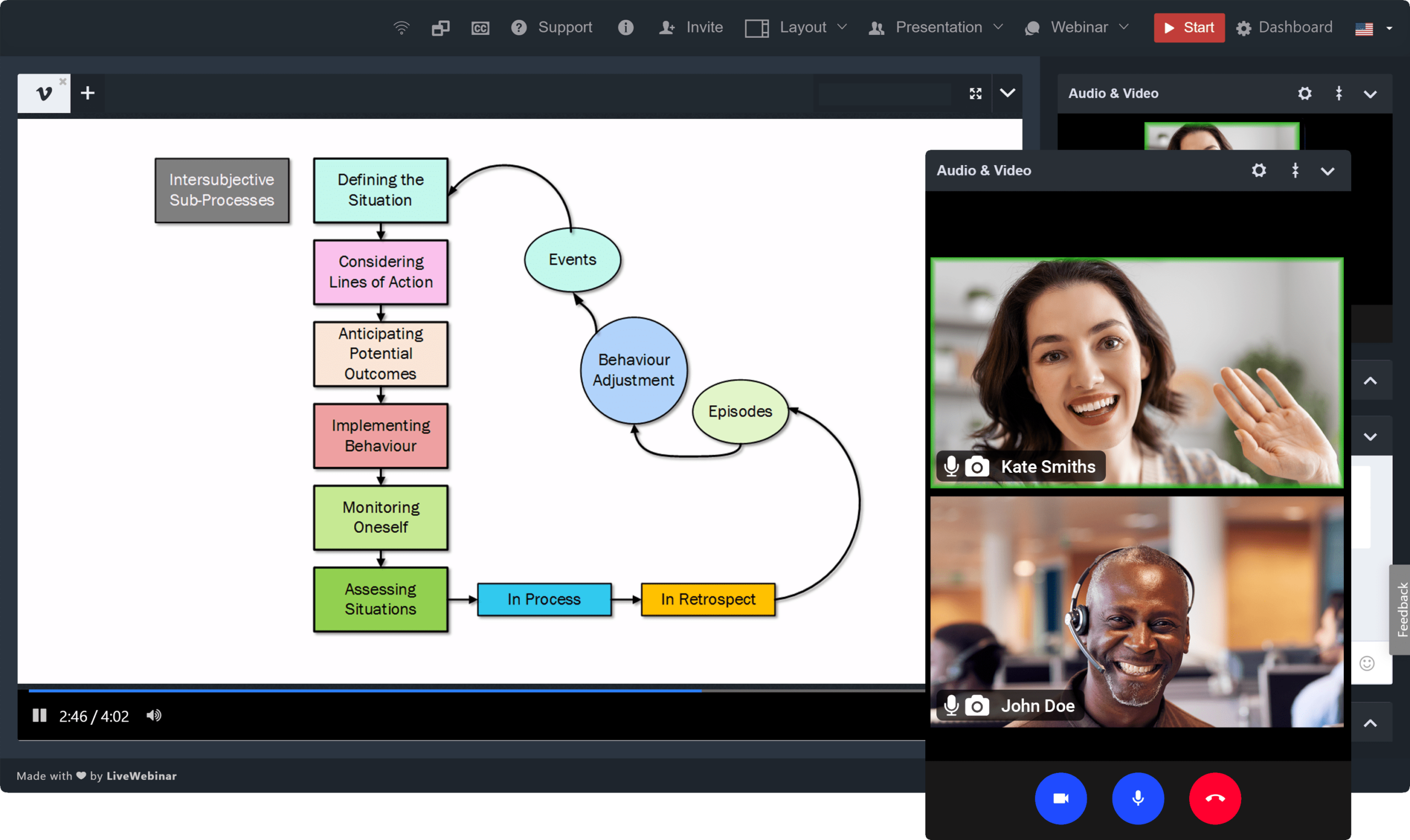Open the emoji smiley picker
1410x840 pixels.
coord(1366,663)
